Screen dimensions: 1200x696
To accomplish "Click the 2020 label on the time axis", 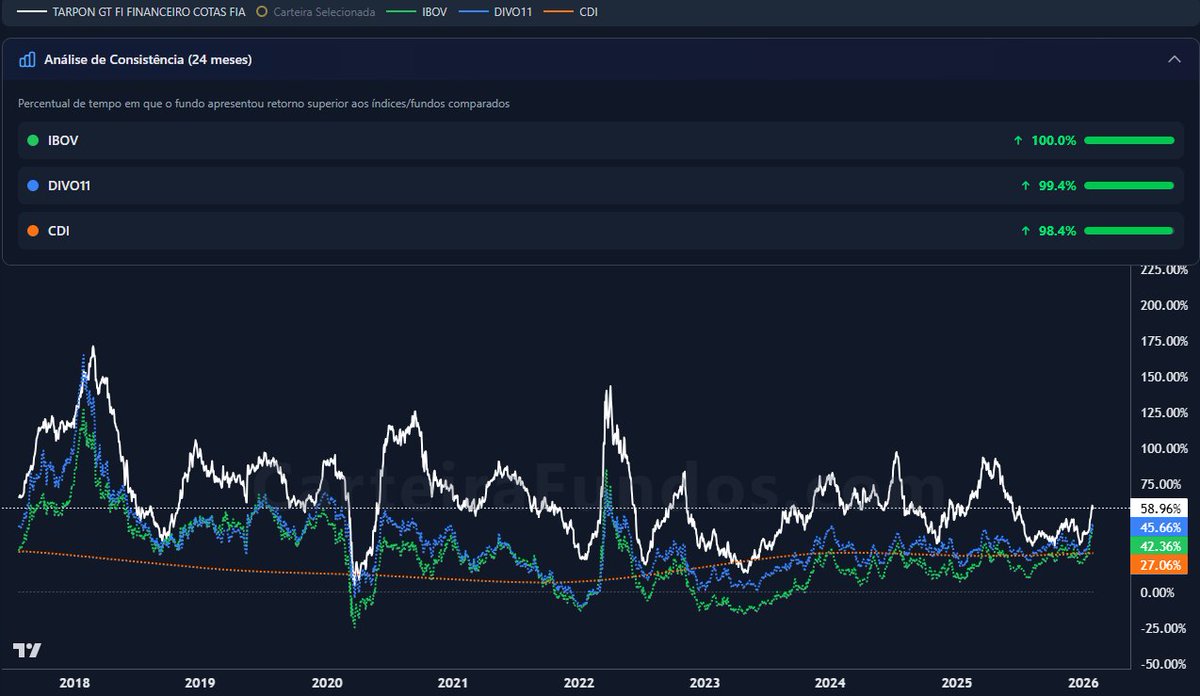I will click(326, 683).
